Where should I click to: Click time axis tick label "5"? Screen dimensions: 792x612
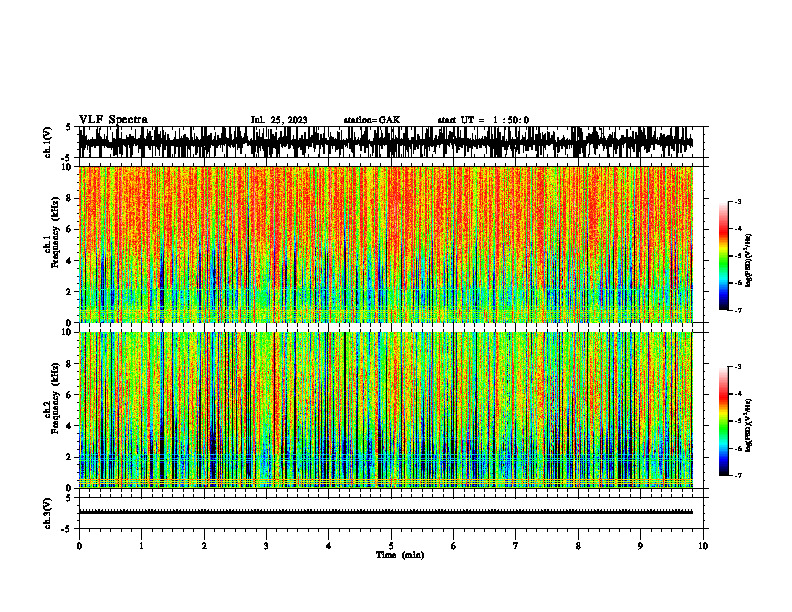pos(391,546)
